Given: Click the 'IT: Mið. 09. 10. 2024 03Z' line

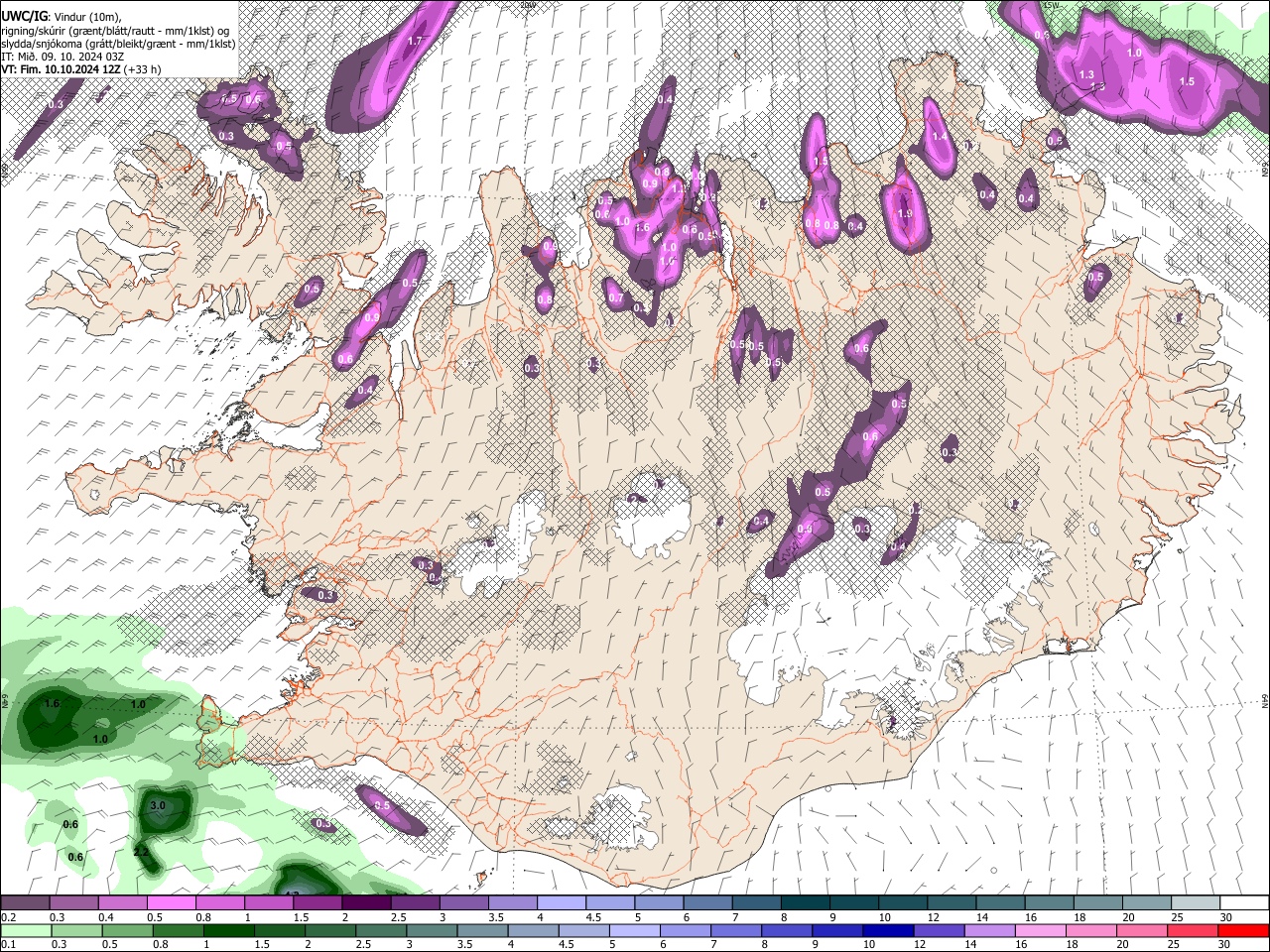Looking at the screenshot, I should coord(62,57).
